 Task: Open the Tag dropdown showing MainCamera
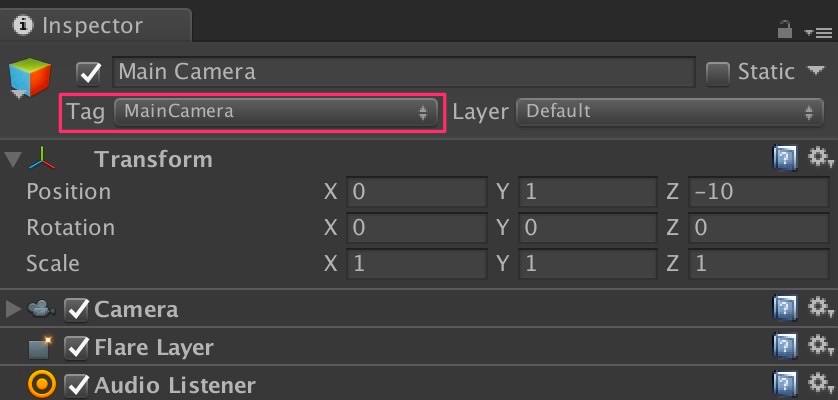point(276,112)
